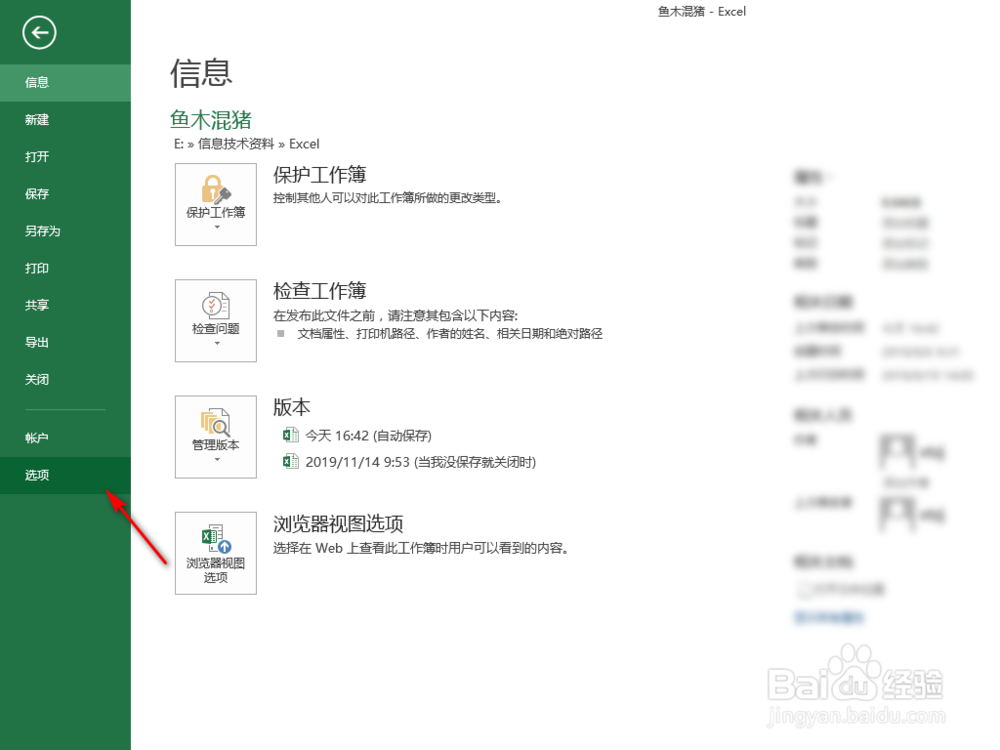The width and height of the screenshot is (1000, 750).
Task: Open 选项 in the sidebar
Action: pos(65,475)
